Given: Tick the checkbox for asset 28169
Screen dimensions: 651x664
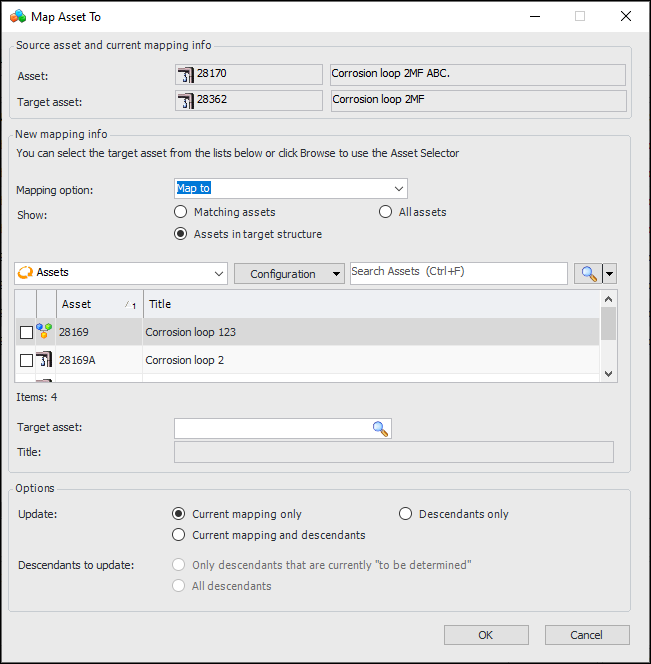Looking at the screenshot, I should tap(26, 332).
